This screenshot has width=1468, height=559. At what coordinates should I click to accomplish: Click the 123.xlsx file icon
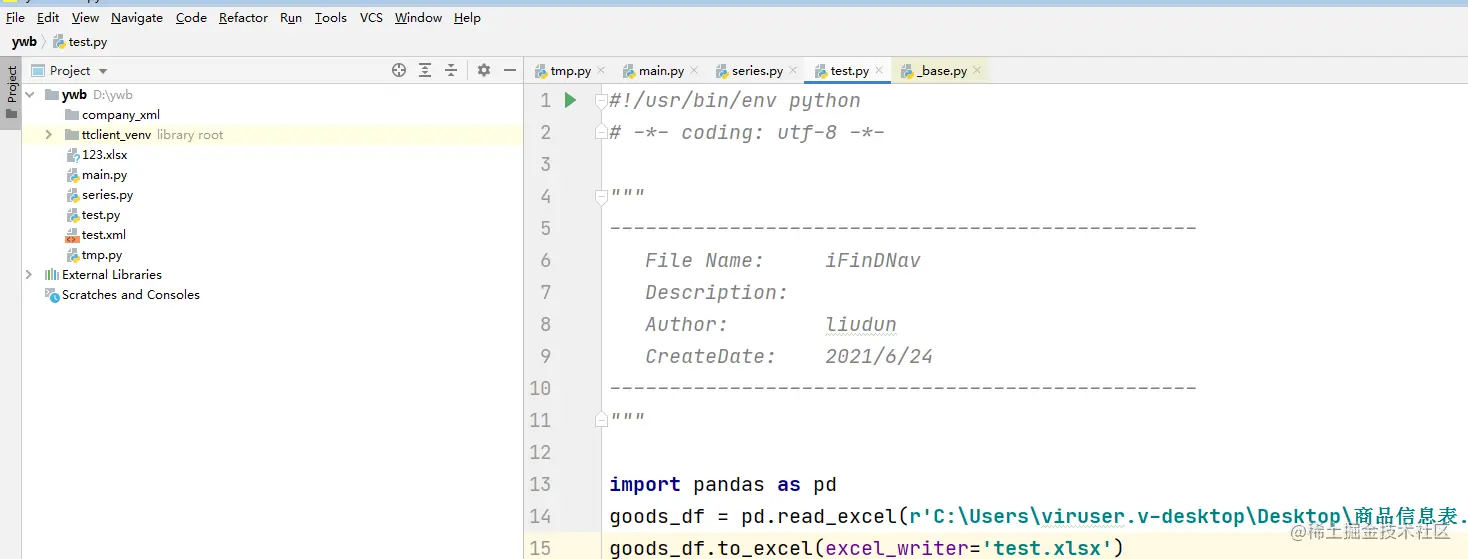pyautogui.click(x=72, y=155)
